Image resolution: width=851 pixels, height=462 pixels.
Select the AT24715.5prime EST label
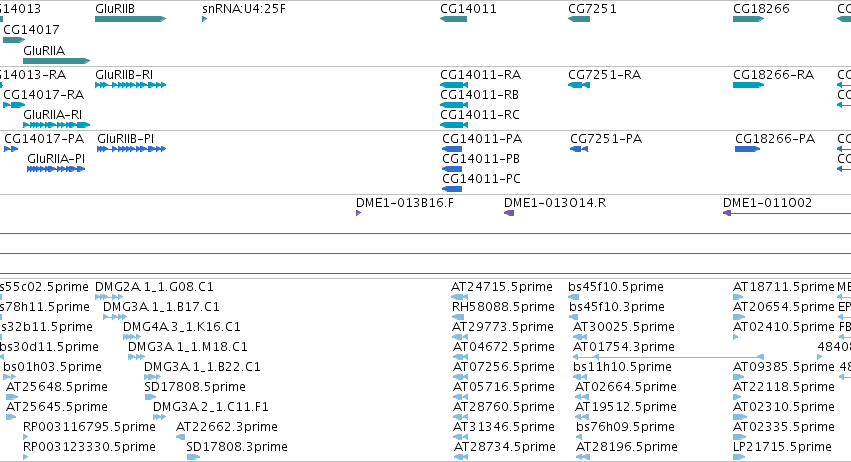tap(502, 287)
